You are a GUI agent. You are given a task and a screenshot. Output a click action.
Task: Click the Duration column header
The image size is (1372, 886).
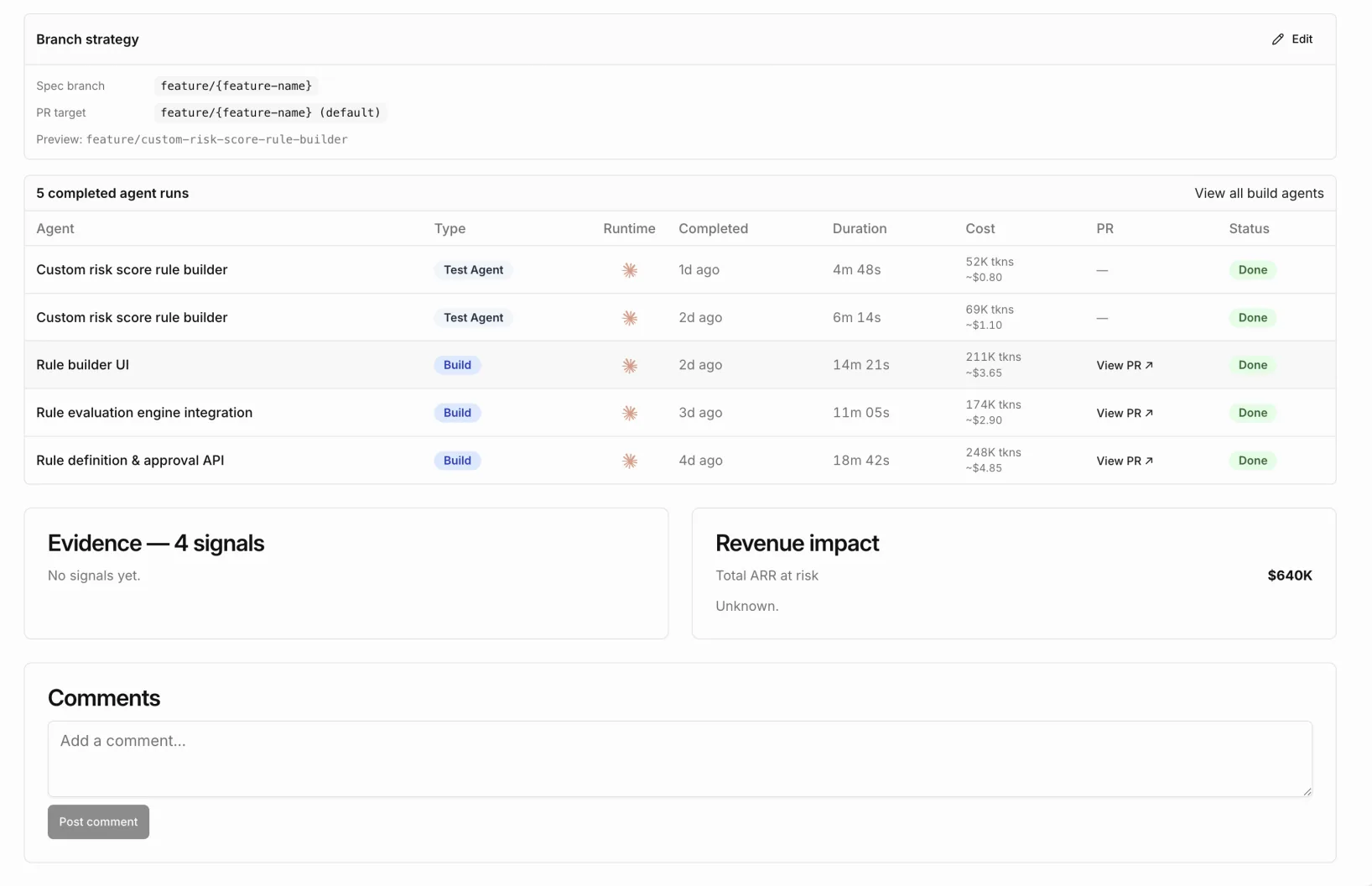pos(860,228)
